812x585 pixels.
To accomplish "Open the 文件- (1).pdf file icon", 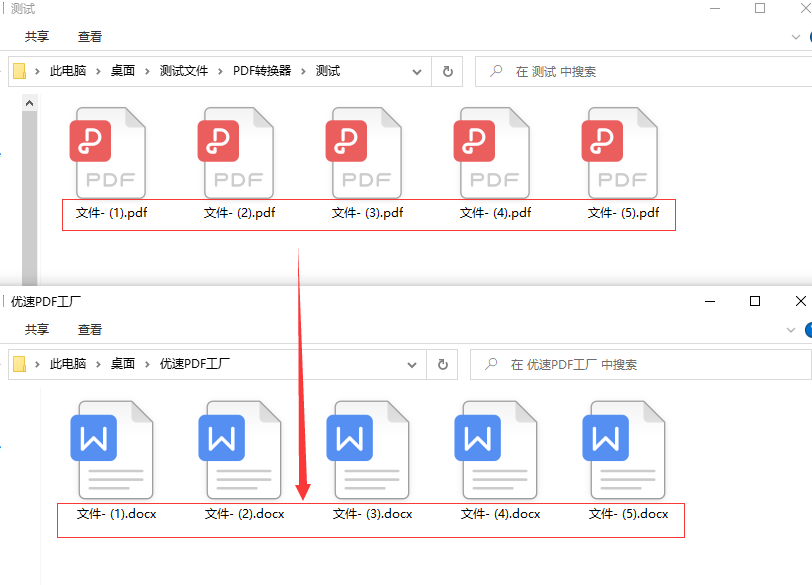I will pyautogui.click(x=107, y=153).
